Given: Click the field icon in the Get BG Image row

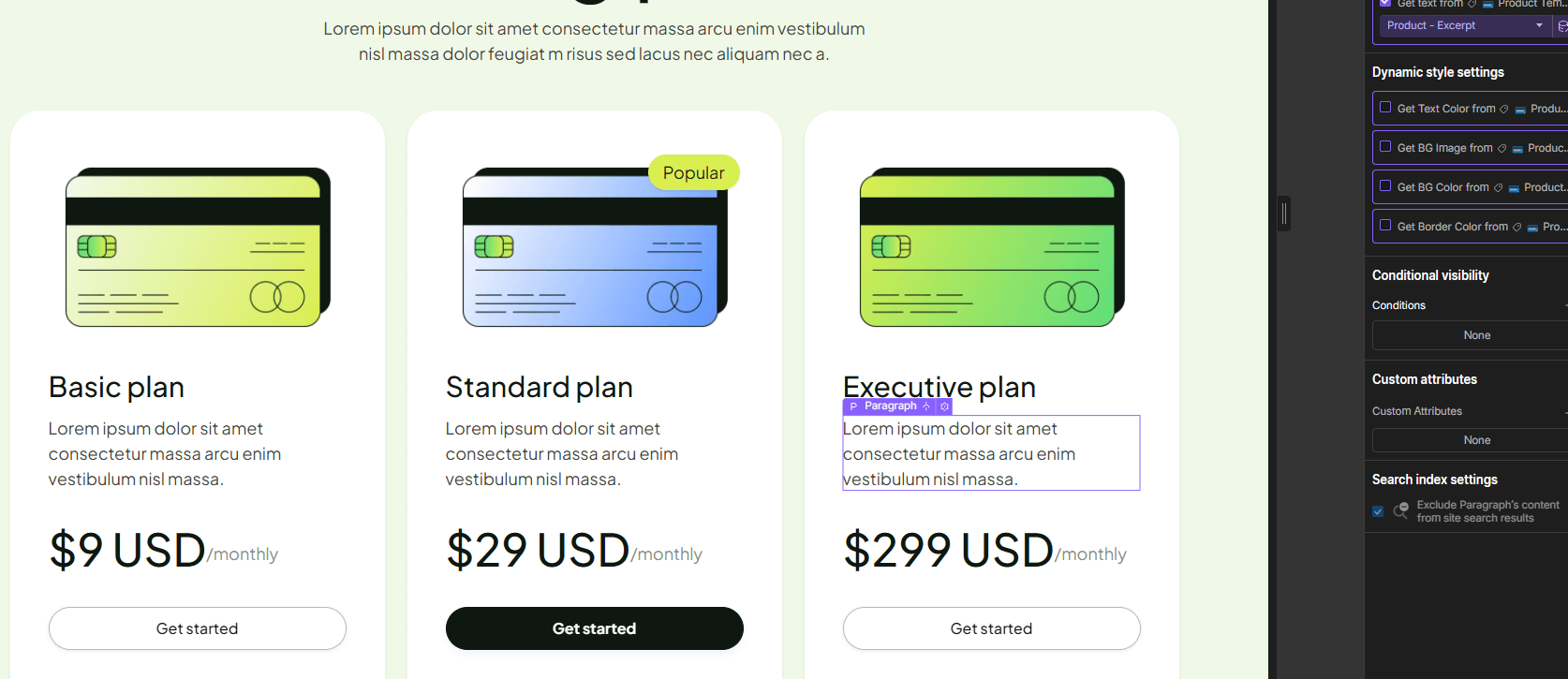Looking at the screenshot, I should [1517, 148].
